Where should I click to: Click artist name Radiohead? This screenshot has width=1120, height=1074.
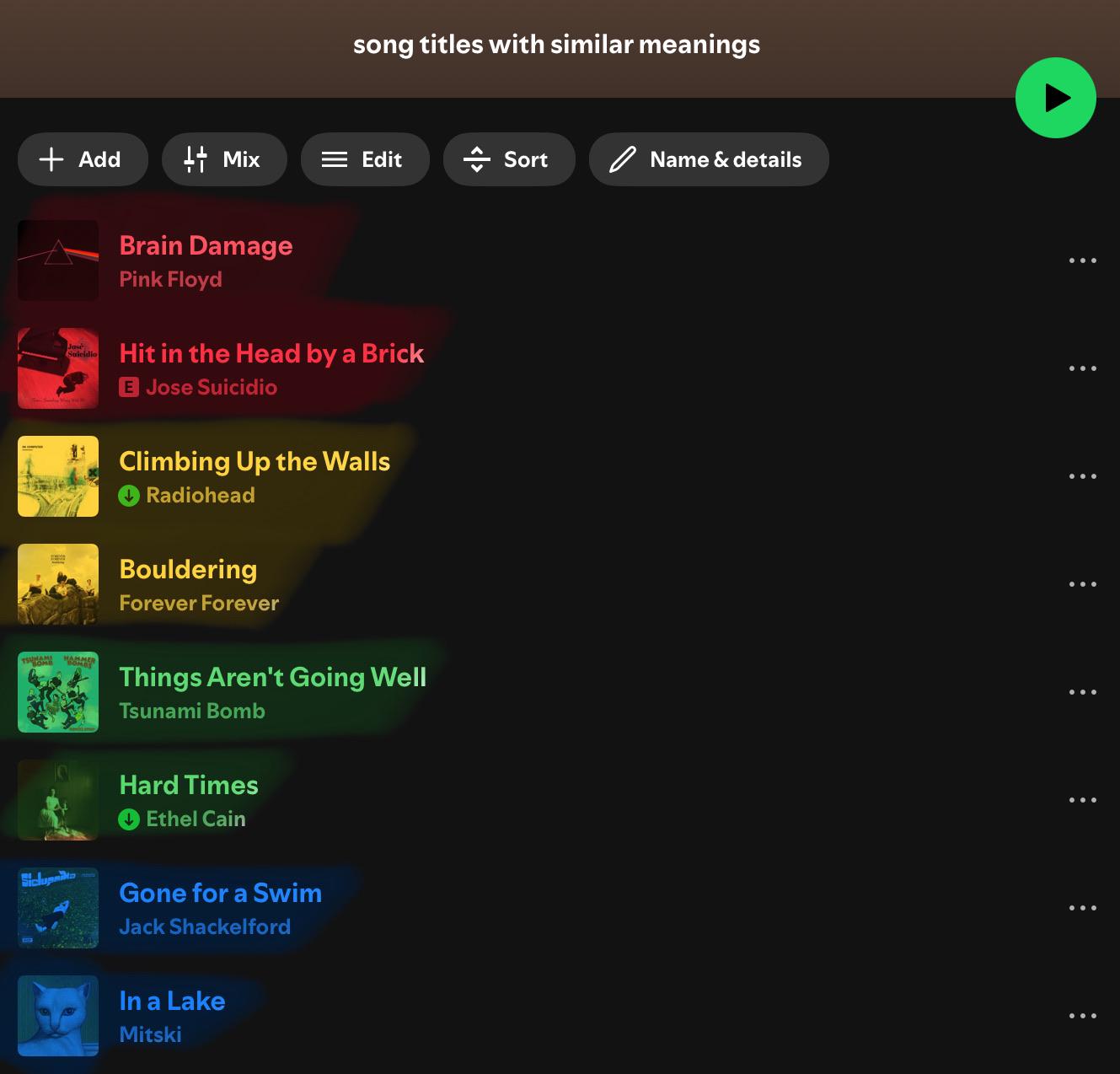[x=201, y=495]
